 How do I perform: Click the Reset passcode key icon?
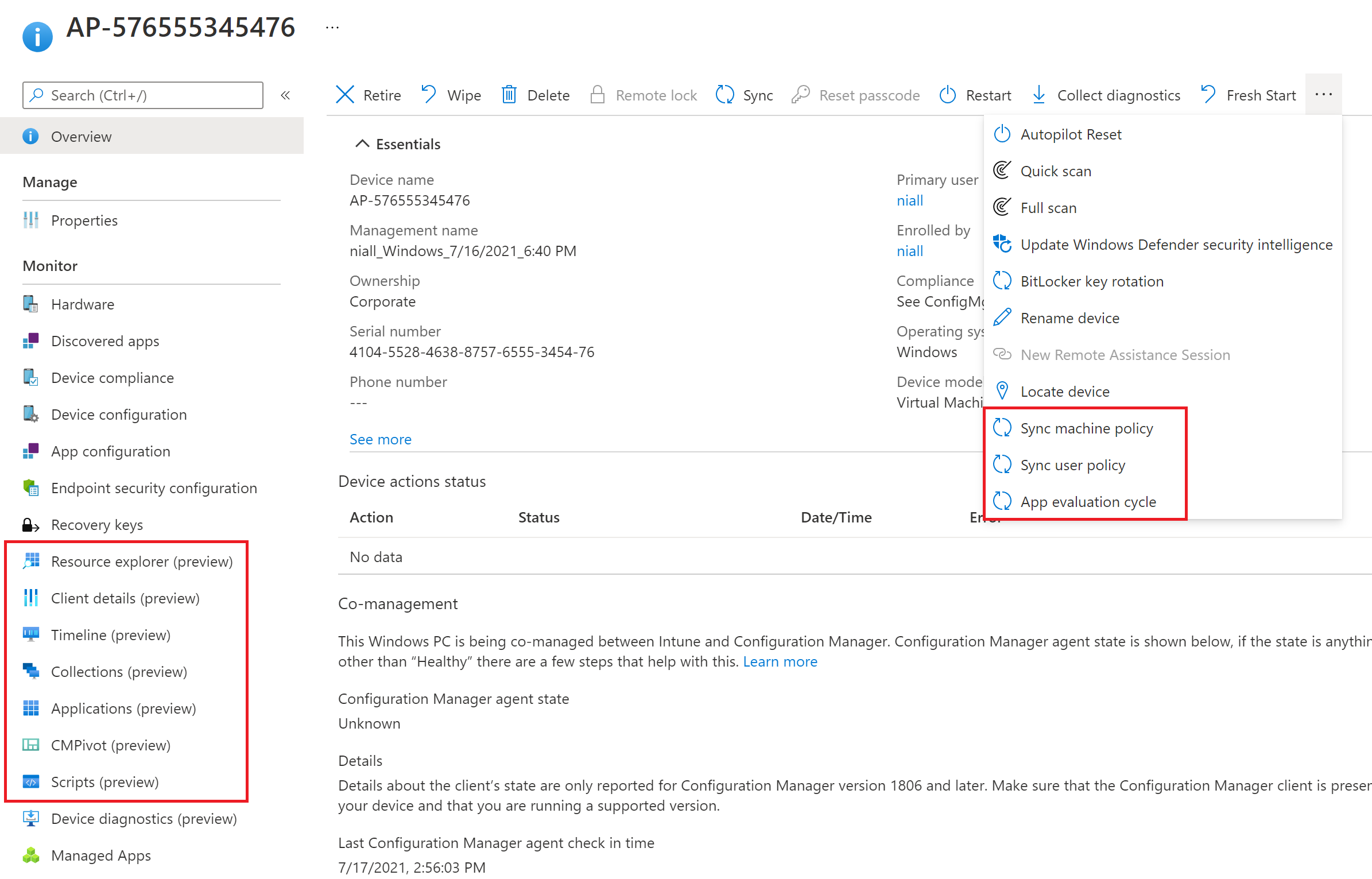point(800,95)
